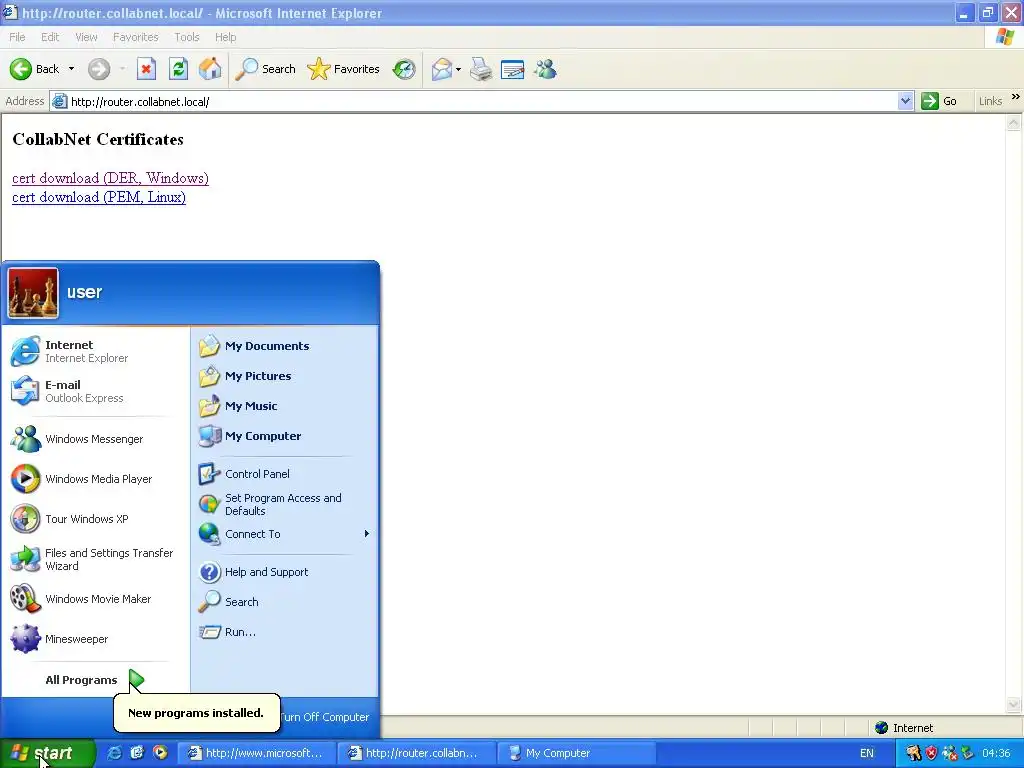Click the user account picture

[x=33, y=293]
